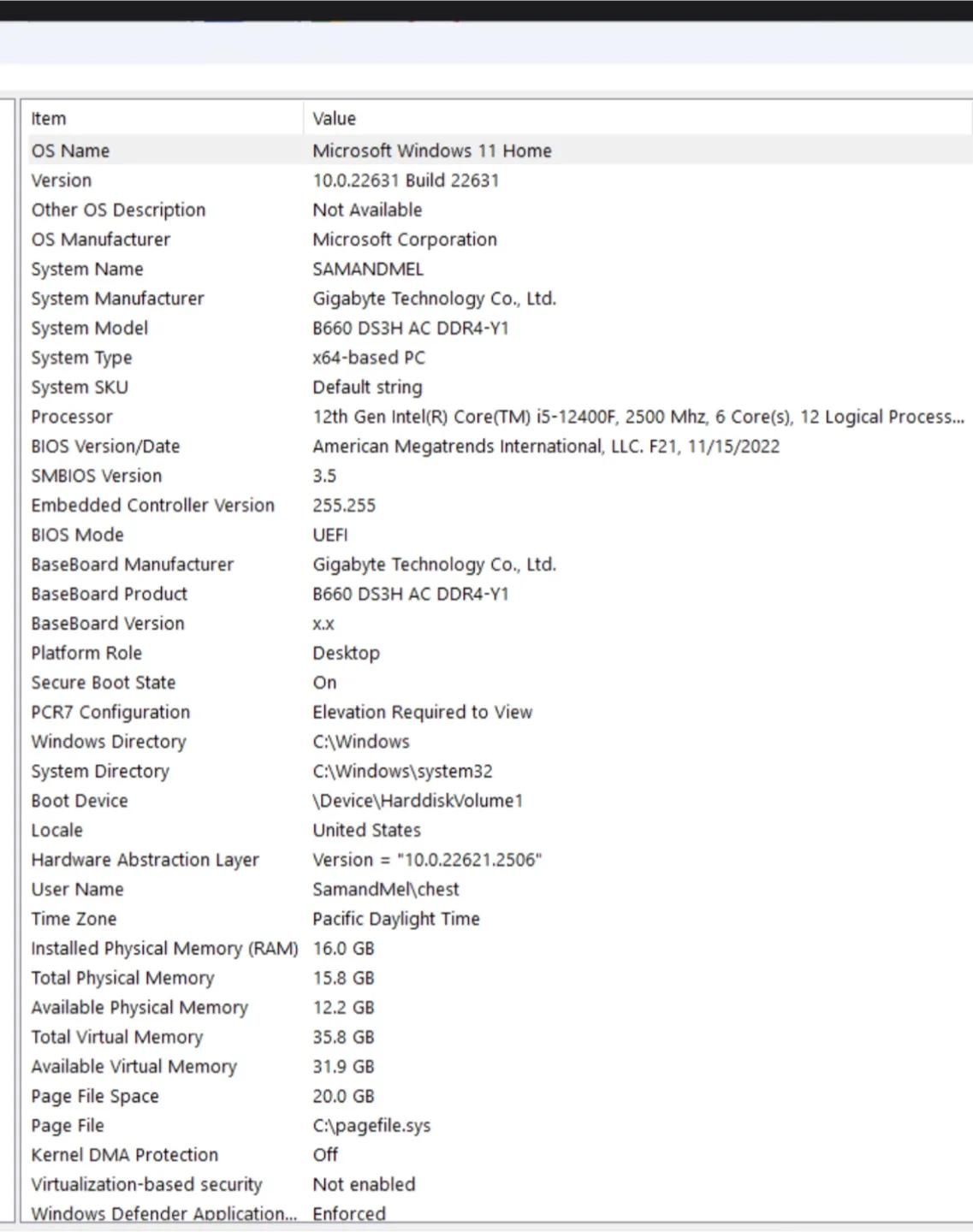973x1232 pixels.
Task: Click the PCR7 Configuration row
Action: click(x=110, y=713)
